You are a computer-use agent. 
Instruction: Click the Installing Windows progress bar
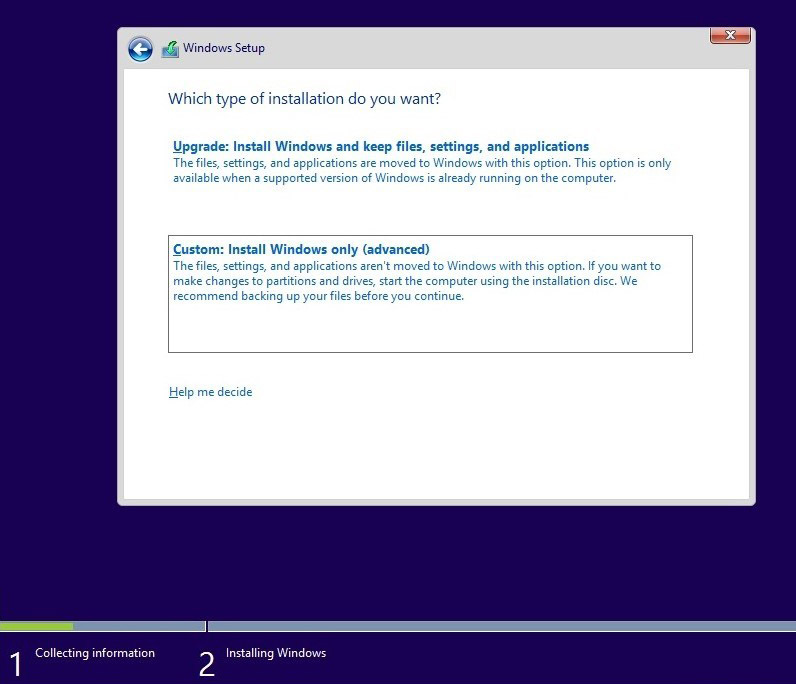502,627
